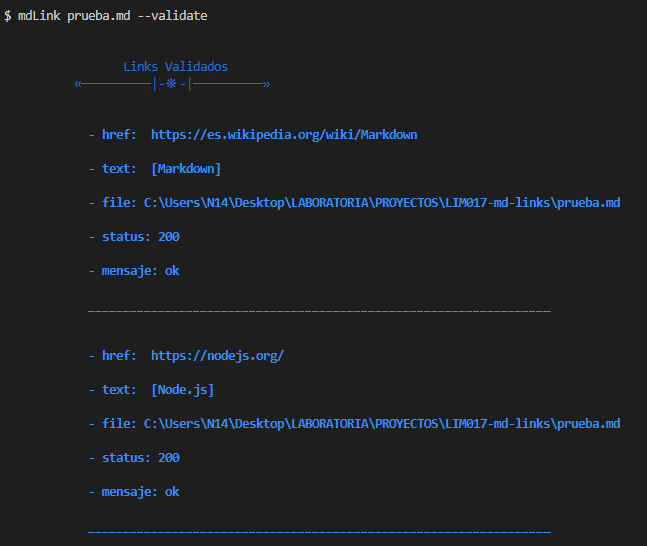The width and height of the screenshot is (647, 546).
Task: Click the dashed separator between the two entries
Action: click(319, 311)
